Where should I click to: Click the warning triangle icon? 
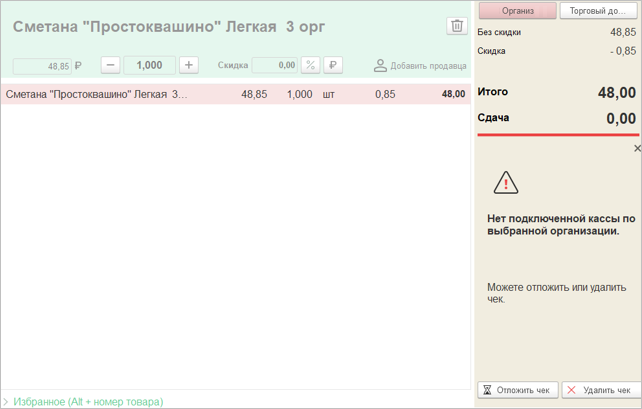click(506, 183)
